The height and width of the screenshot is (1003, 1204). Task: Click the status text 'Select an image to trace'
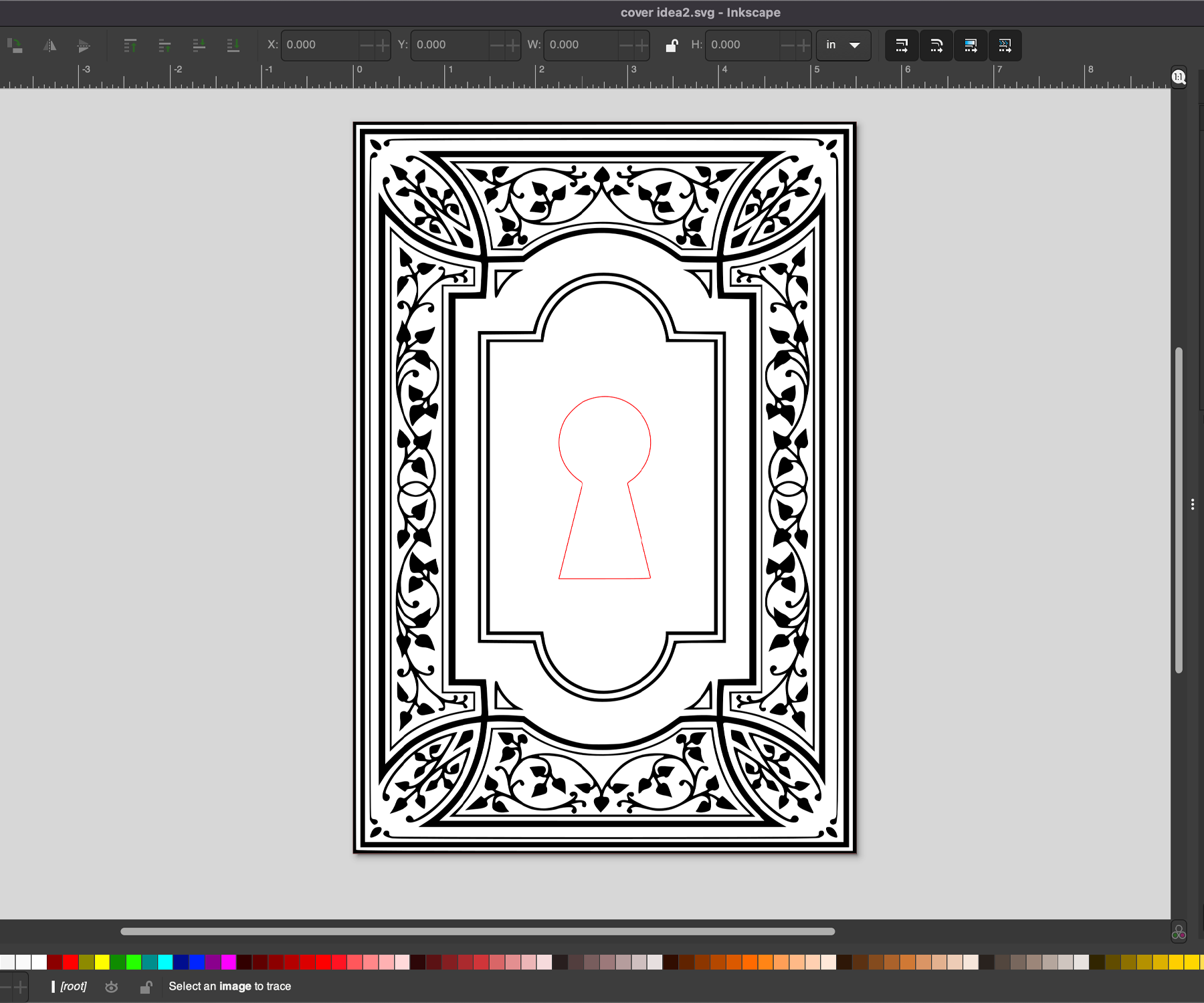[x=229, y=986]
